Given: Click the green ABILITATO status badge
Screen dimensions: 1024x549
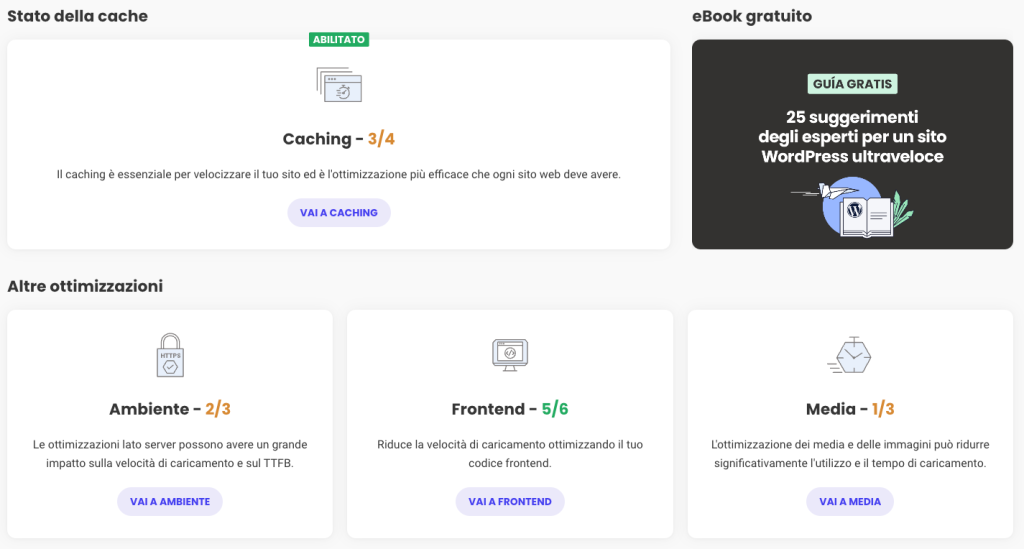Looking at the screenshot, I should coord(339,40).
